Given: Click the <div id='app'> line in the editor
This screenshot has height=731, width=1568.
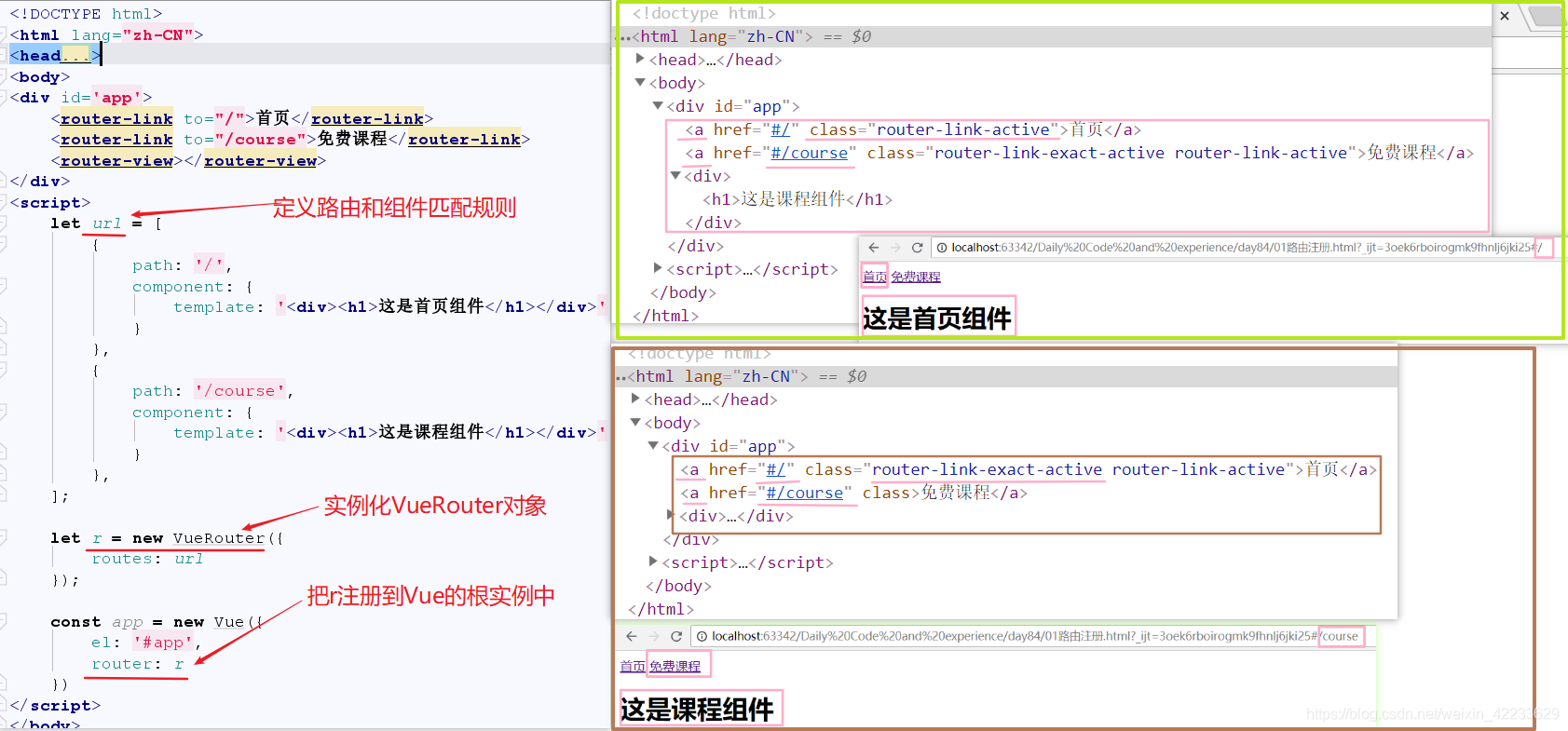Looking at the screenshot, I should (x=80, y=97).
